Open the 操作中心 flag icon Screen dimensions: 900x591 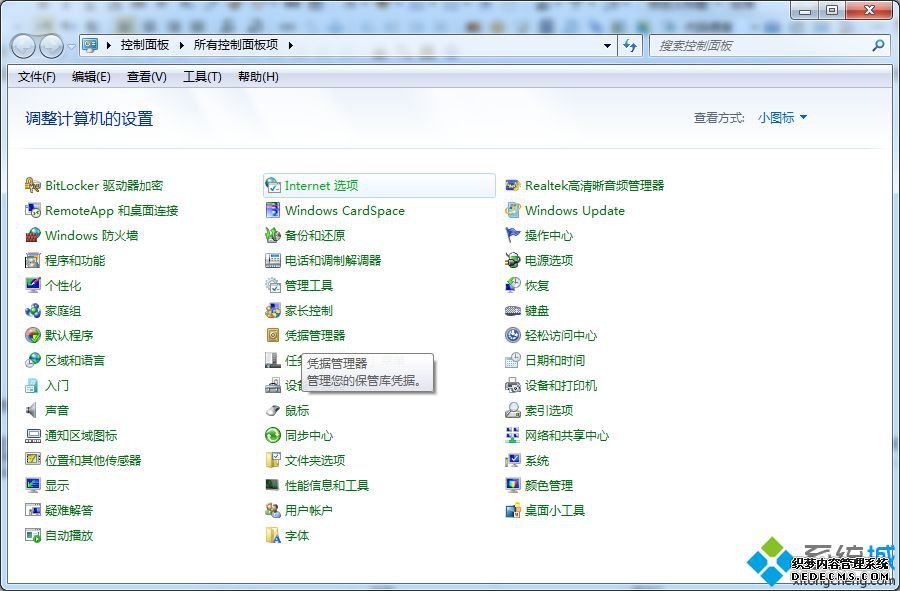tap(513, 235)
